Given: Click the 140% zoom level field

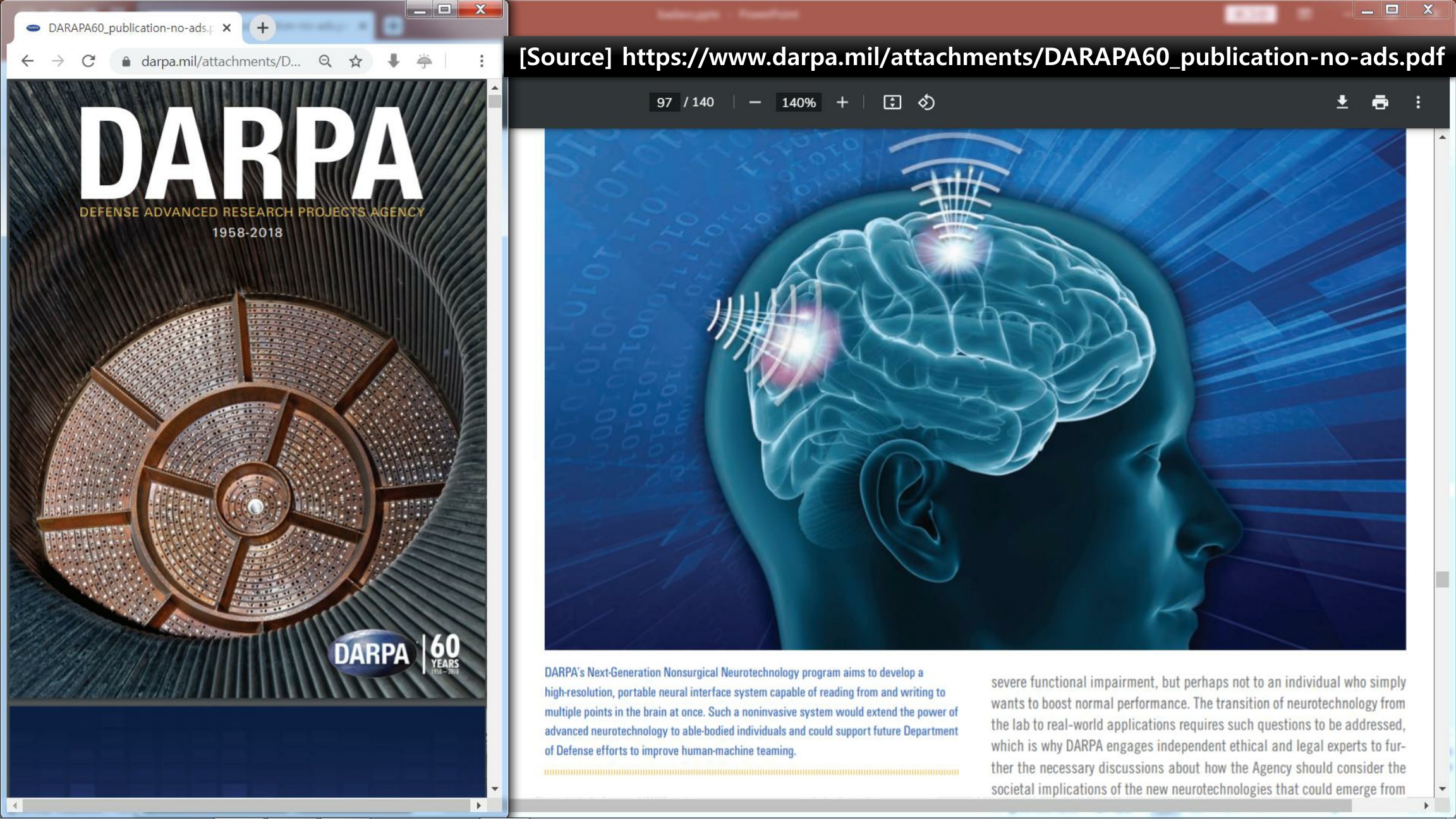Looking at the screenshot, I should 798,102.
